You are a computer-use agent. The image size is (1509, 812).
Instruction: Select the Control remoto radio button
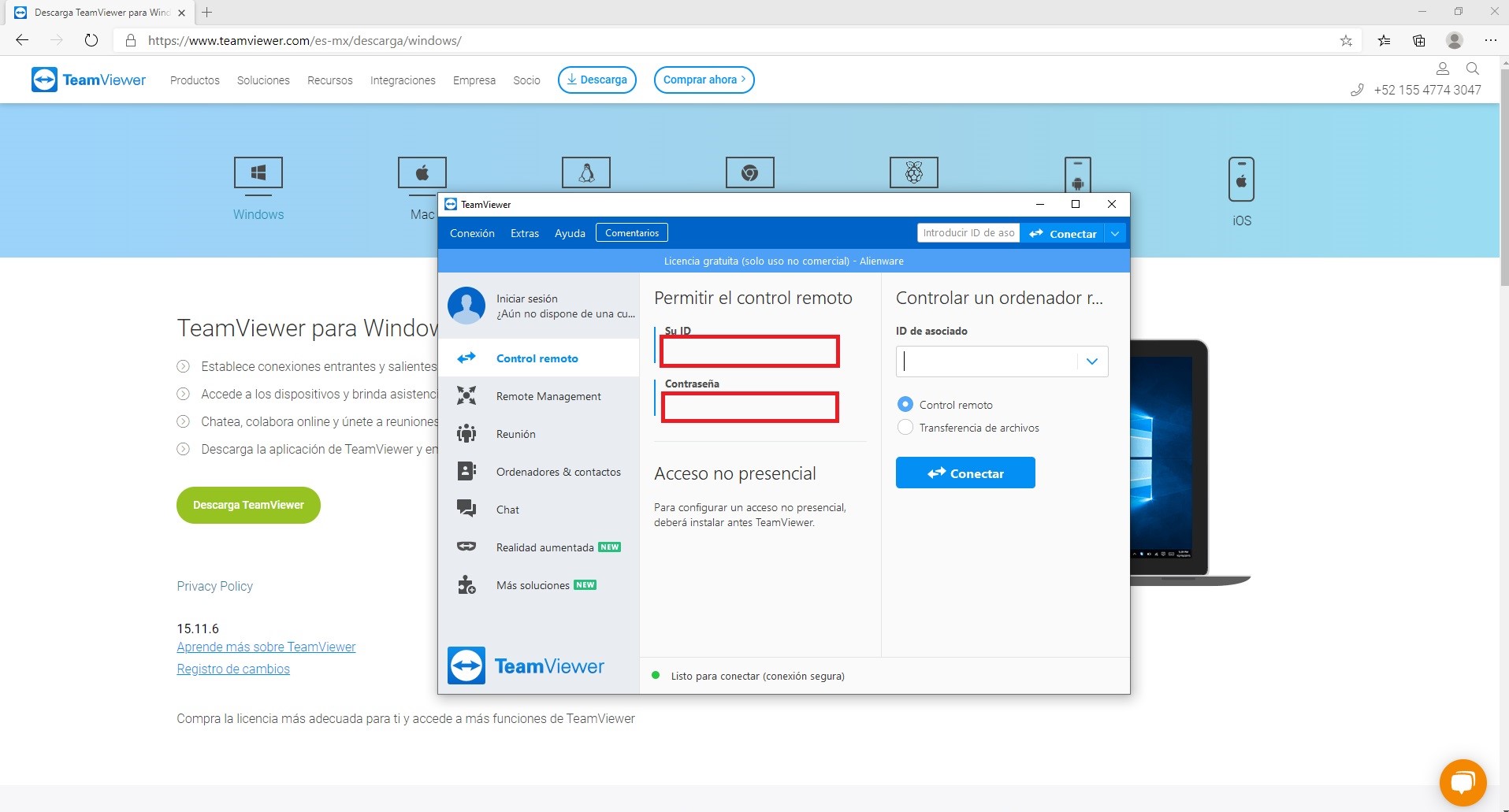pyautogui.click(x=905, y=404)
